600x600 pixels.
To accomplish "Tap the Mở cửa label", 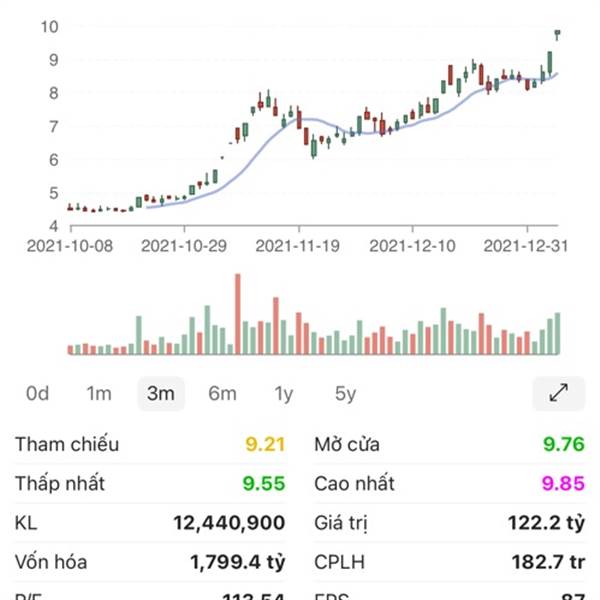I will click(x=347, y=444).
